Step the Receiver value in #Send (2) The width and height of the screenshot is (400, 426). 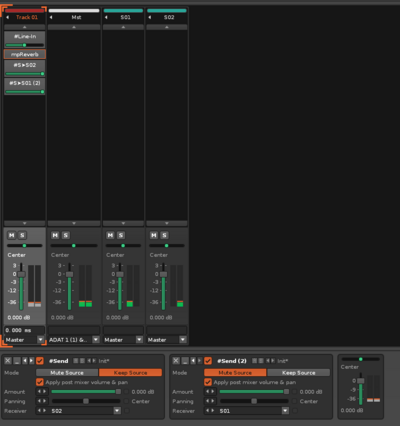pos(211,411)
